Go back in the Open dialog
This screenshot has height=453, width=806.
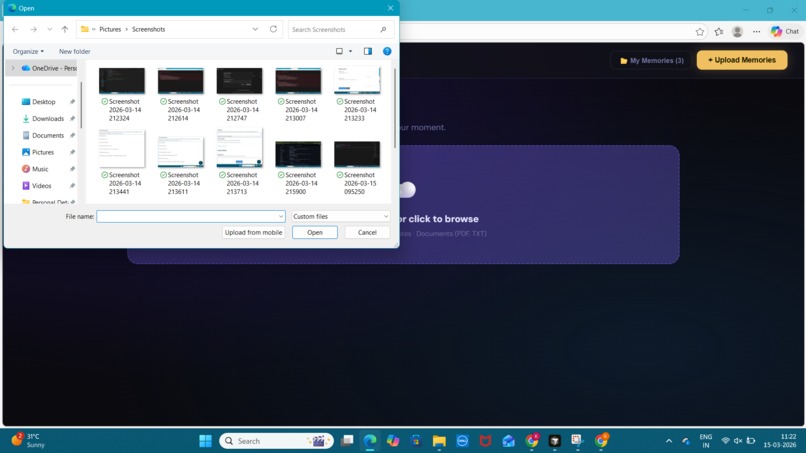[15, 29]
